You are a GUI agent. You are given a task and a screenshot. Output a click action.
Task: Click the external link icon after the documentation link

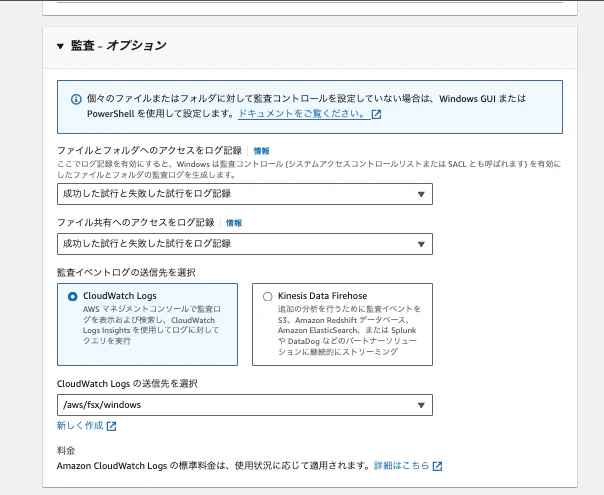(x=376, y=114)
